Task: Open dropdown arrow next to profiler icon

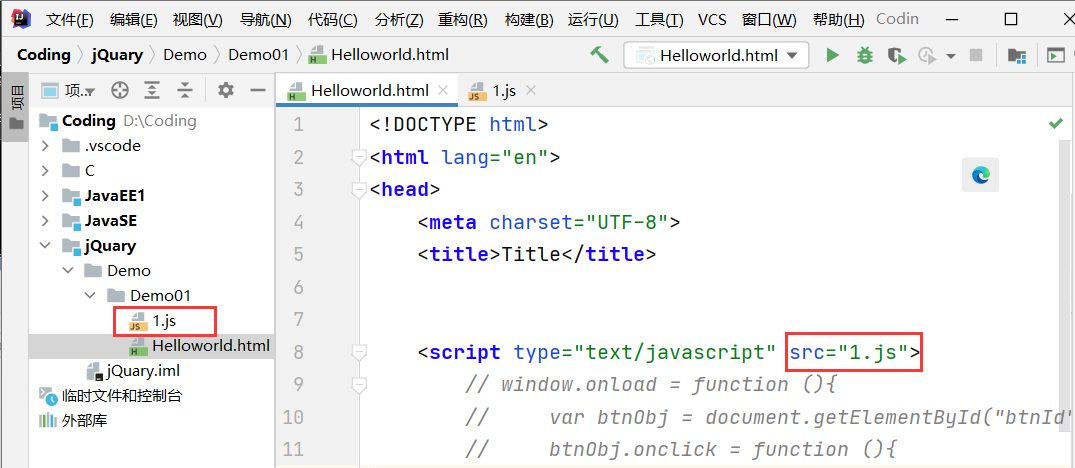Action: (950, 56)
